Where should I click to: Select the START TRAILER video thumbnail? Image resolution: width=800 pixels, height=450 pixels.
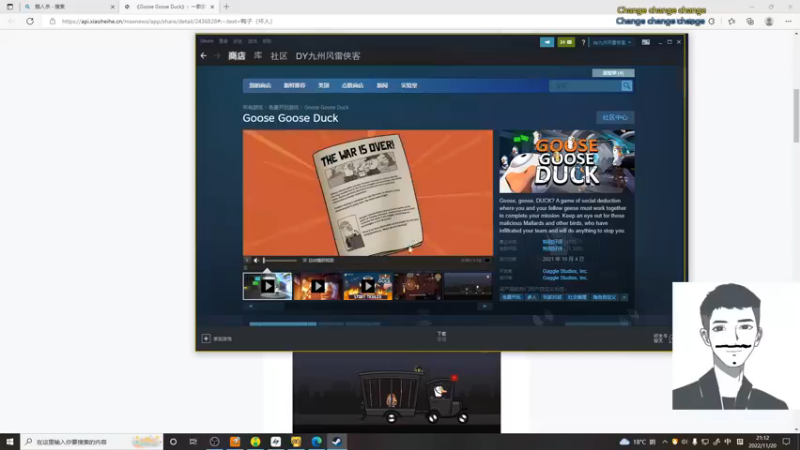[x=368, y=286]
